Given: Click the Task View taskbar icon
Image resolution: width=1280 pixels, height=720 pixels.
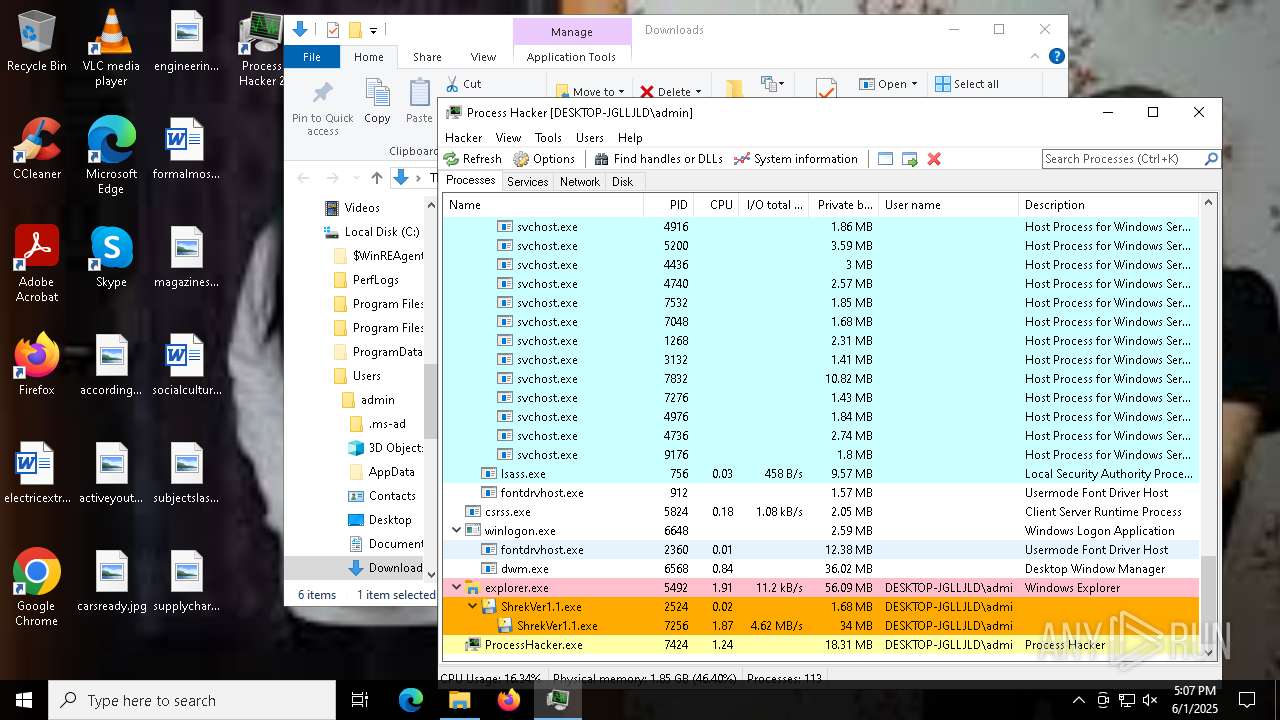Looking at the screenshot, I should (360, 700).
